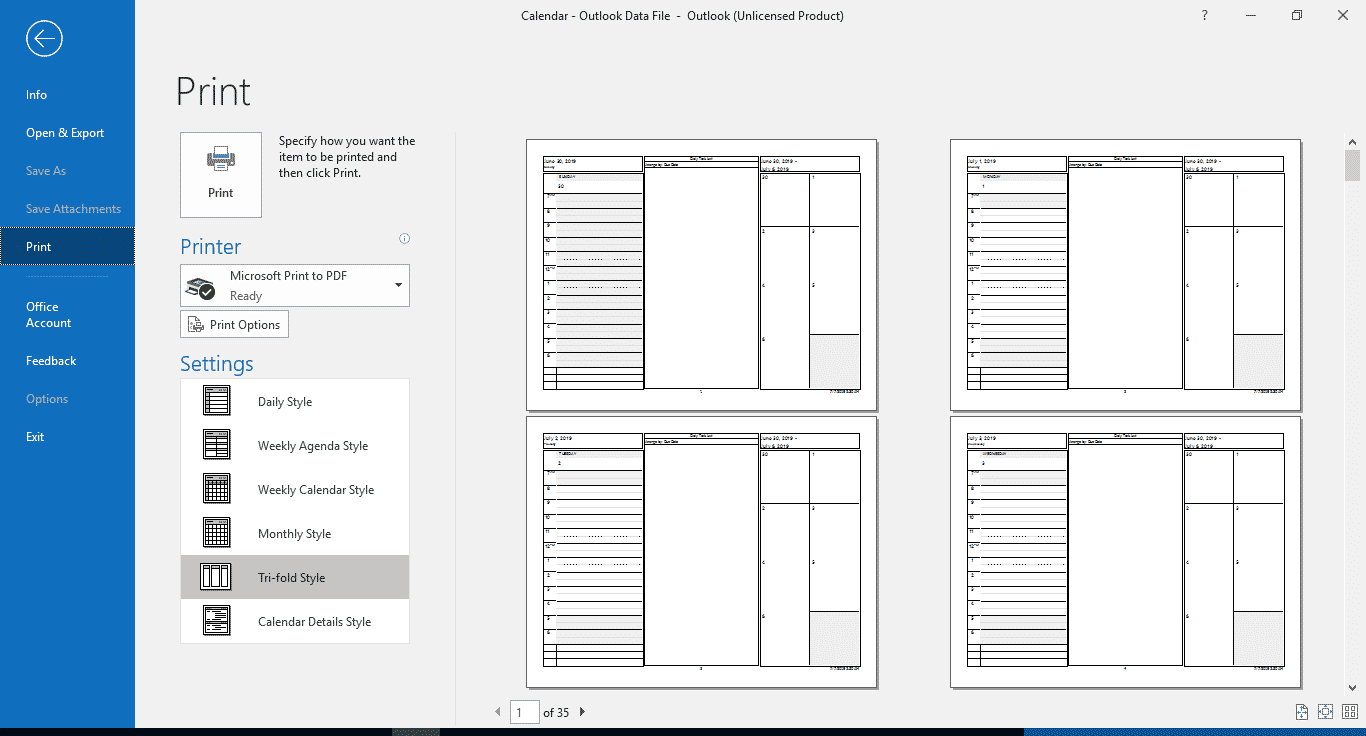Pick the Weekly Calendar Style icon
Image resolution: width=1366 pixels, height=736 pixels.
tap(216, 489)
